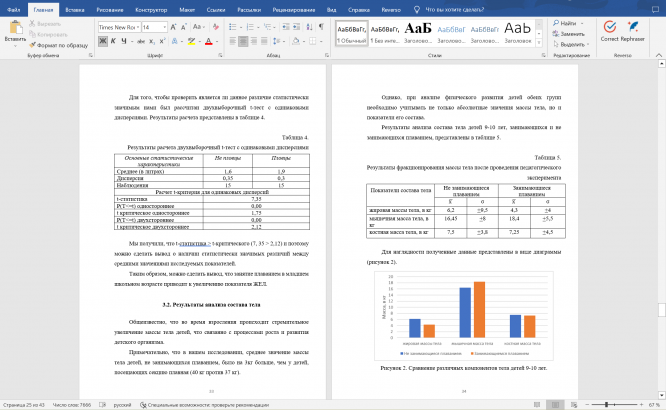Open the Times New Roman font name dropdown
The height and width of the screenshot is (410, 666).
[x=138, y=27]
